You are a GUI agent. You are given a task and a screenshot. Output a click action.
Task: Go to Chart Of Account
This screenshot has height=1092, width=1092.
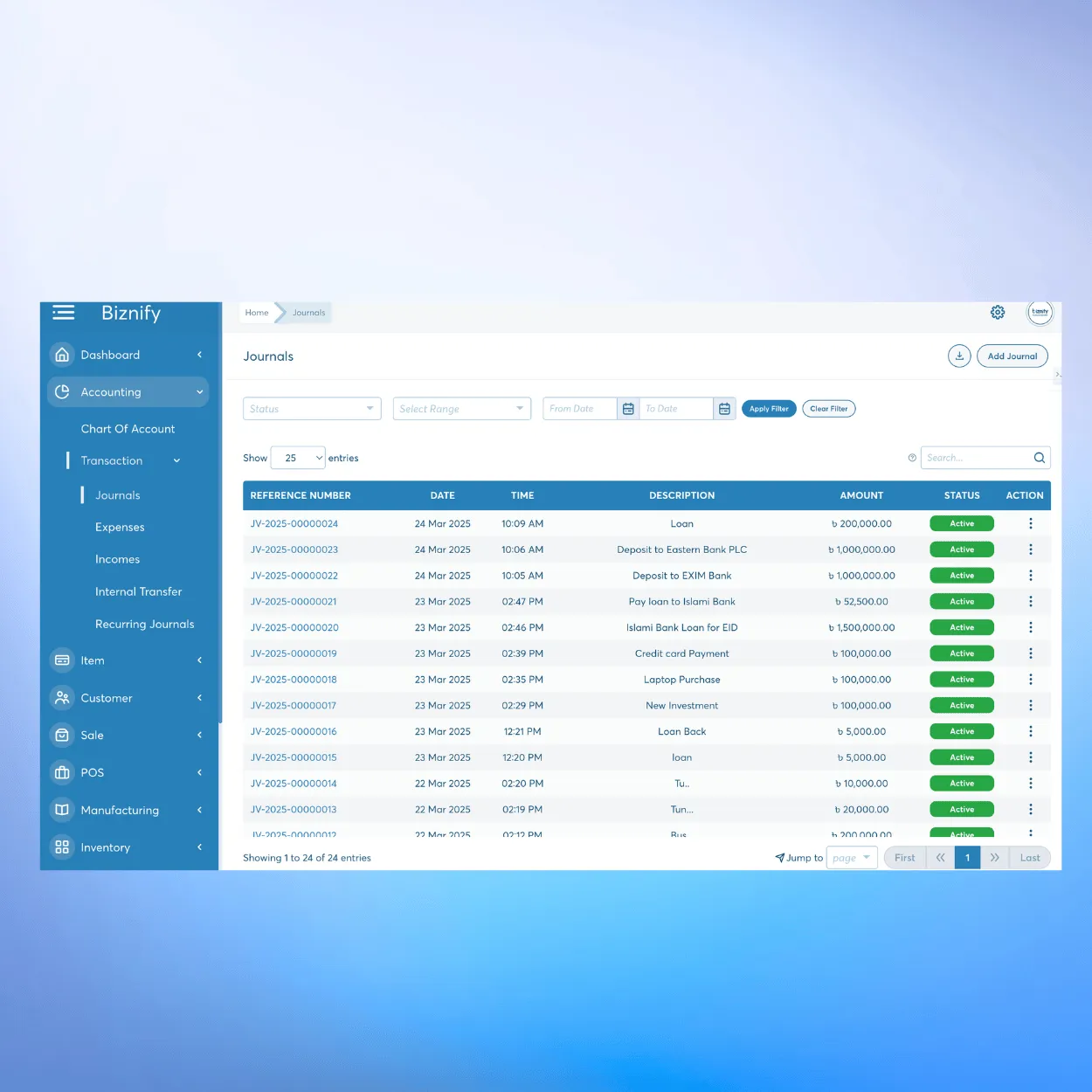click(128, 429)
